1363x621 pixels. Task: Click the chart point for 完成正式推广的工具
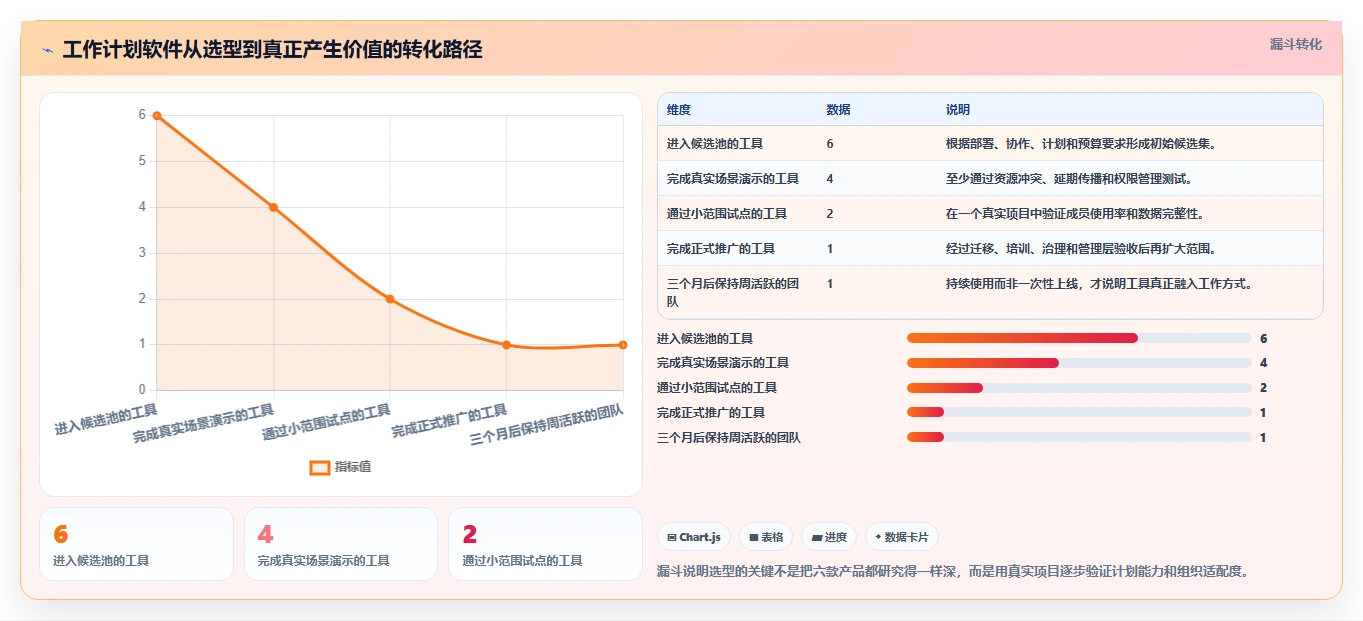(x=506, y=345)
